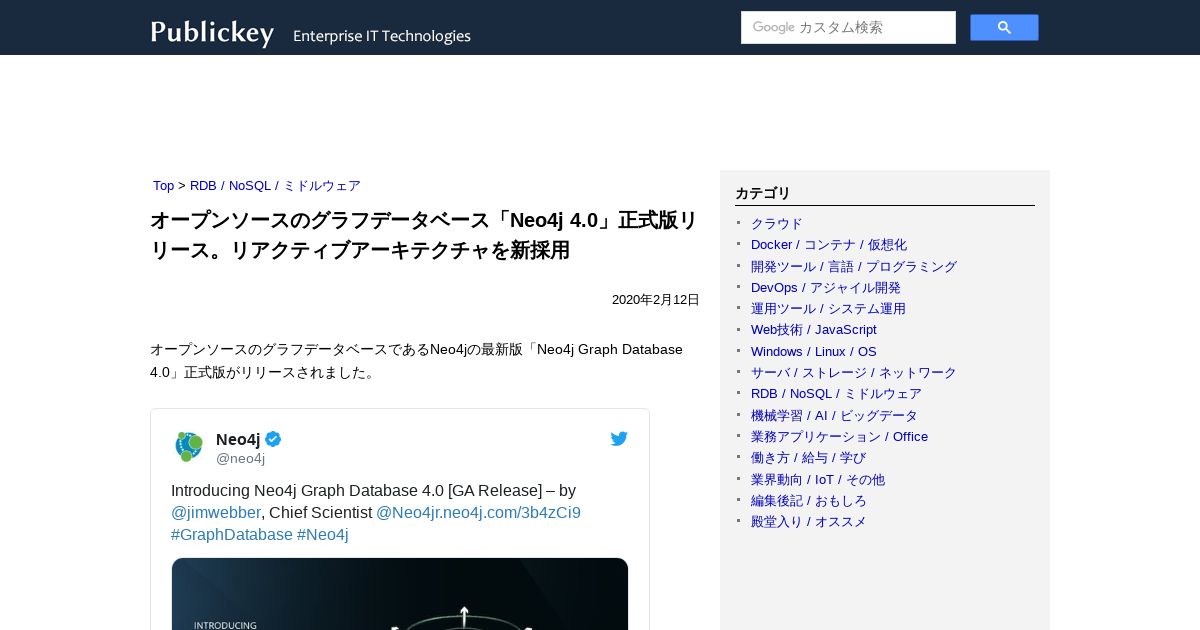
Task: Click the #GraphDatabase hashtag
Action: [232, 535]
